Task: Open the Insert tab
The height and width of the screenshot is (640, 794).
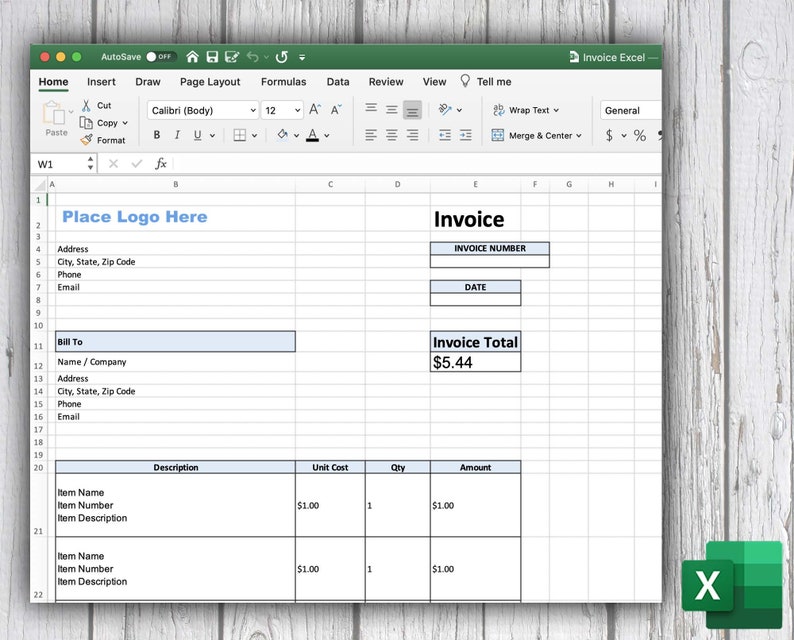Action: [x=101, y=82]
